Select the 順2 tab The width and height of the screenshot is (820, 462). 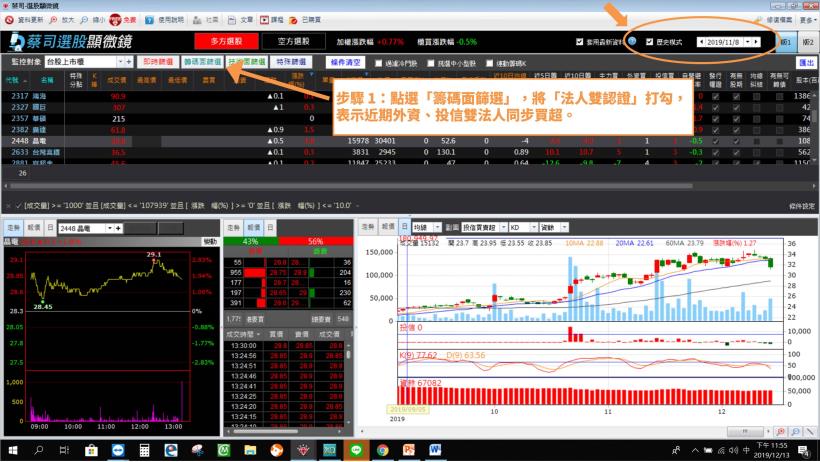point(808,42)
